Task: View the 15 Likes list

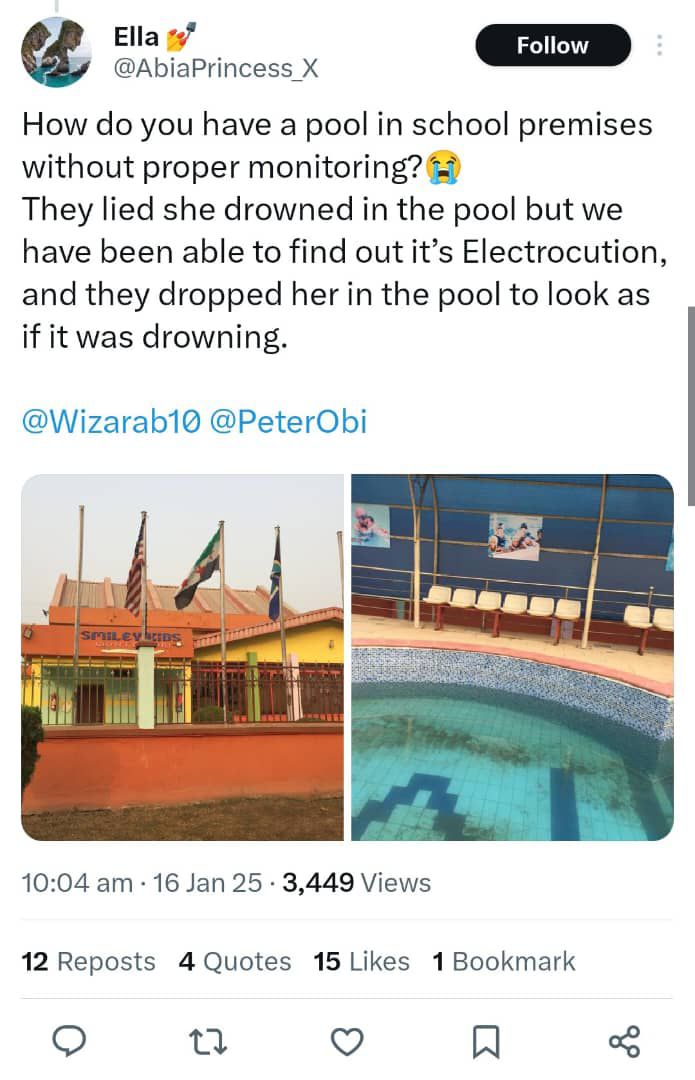Action: tap(361, 962)
